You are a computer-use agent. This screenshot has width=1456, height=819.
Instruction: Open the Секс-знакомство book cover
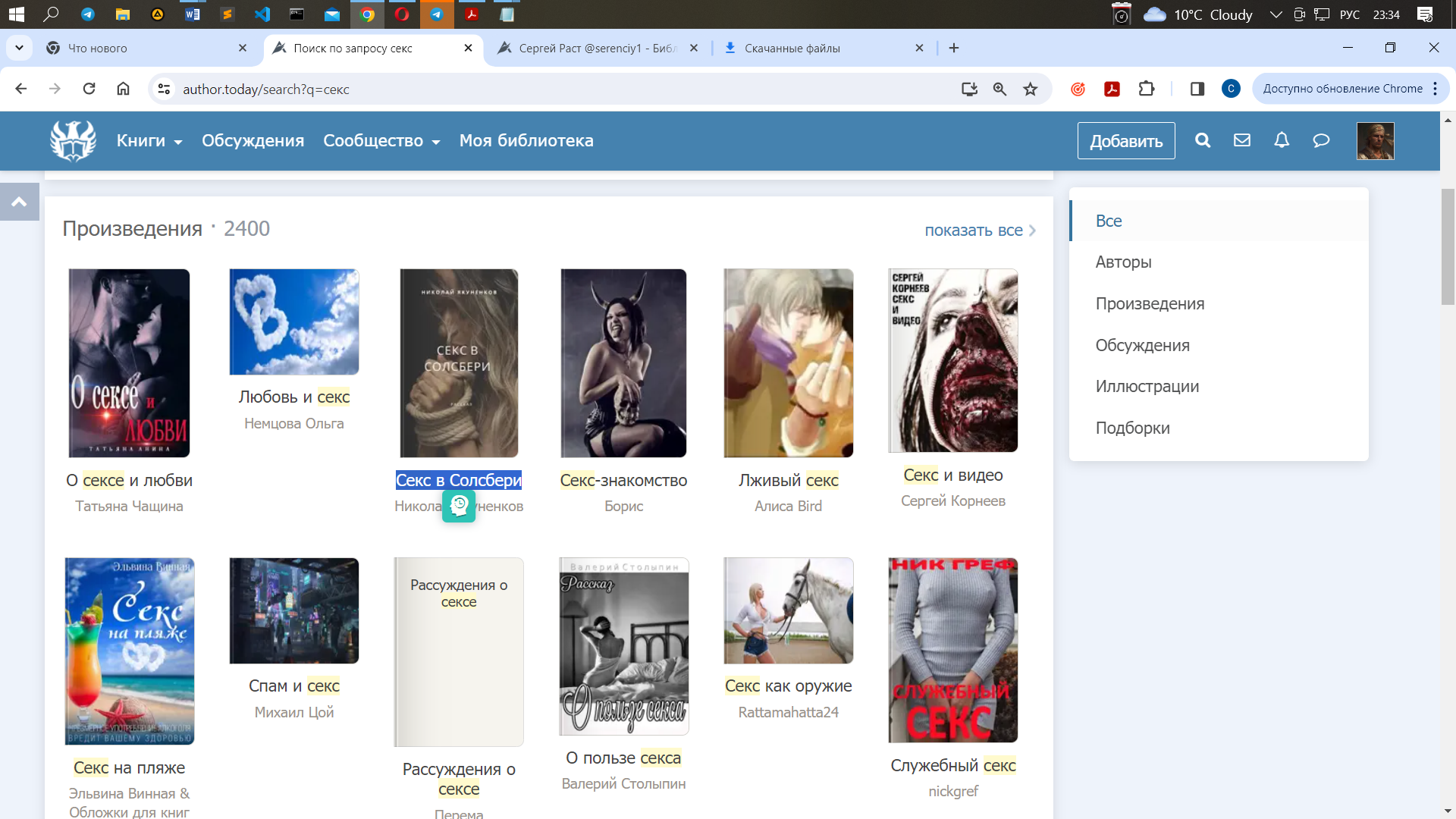pyautogui.click(x=623, y=363)
